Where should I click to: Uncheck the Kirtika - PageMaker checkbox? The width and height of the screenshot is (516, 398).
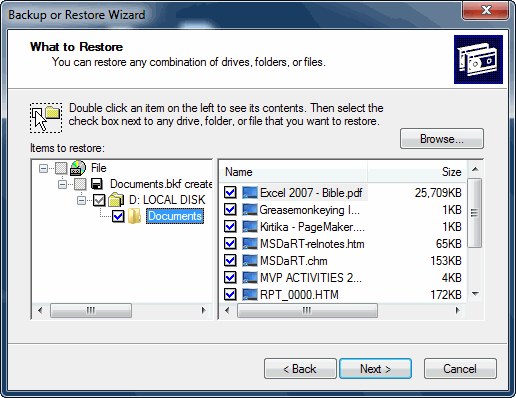[x=230, y=226]
